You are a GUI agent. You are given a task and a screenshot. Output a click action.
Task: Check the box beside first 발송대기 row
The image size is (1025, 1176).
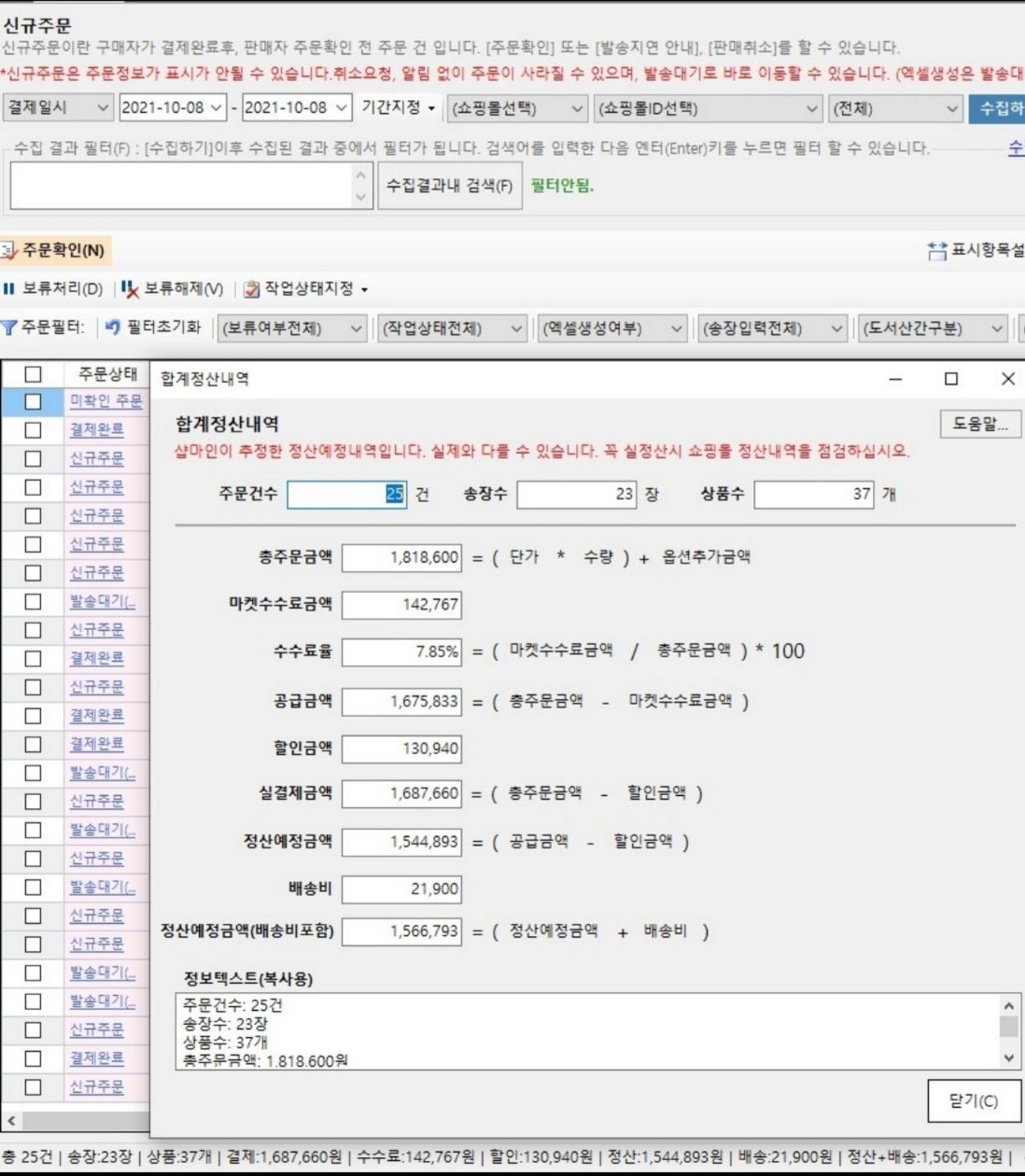click(33, 601)
